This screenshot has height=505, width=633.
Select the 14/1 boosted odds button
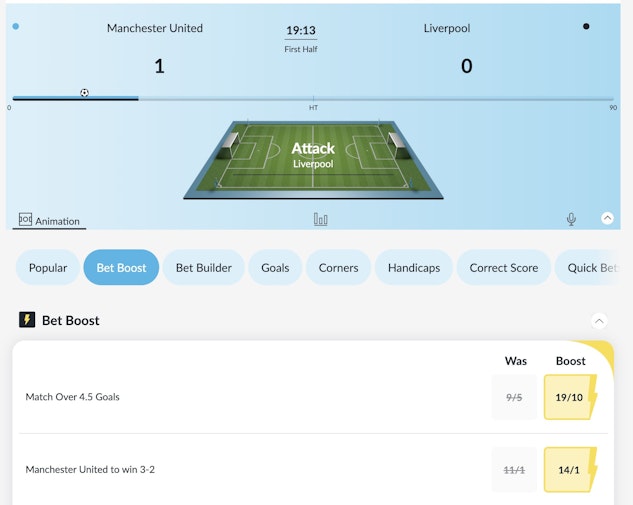570,469
